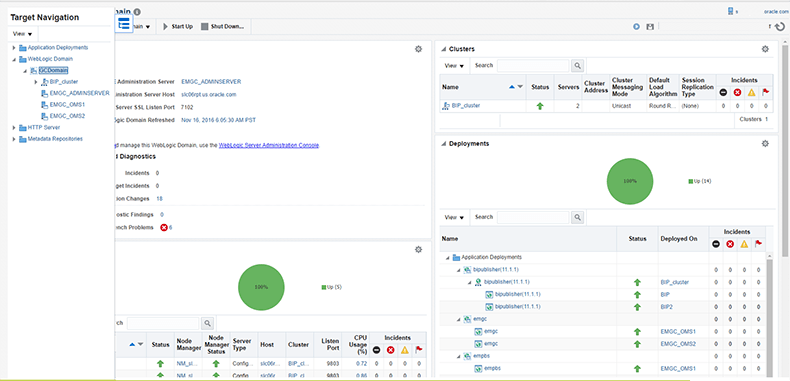Open the EMGC_OMS2 Deployed On link
The image size is (790, 381).
[678, 344]
